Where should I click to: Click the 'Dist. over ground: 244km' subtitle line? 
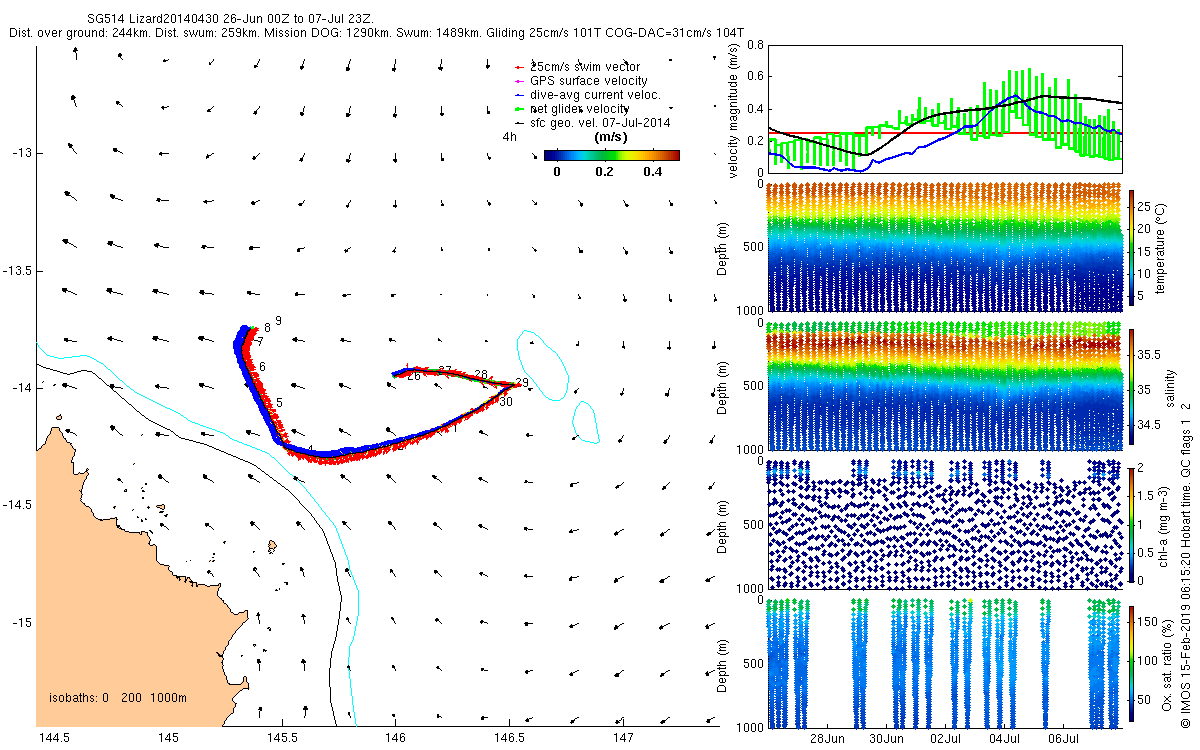pyautogui.click(x=375, y=33)
